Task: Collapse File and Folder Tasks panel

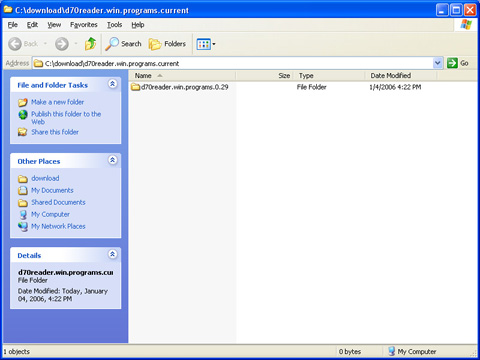Action: (x=113, y=84)
